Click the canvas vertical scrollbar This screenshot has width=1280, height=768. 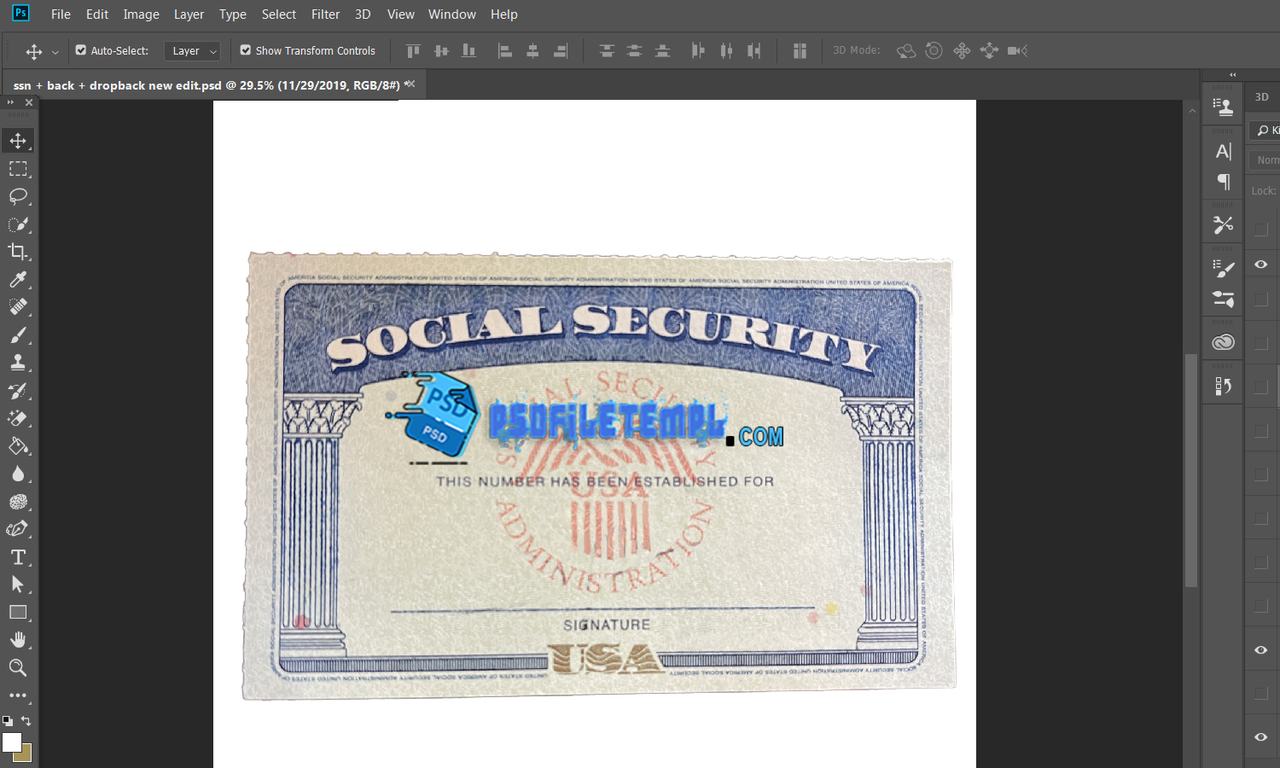[x=1190, y=470]
